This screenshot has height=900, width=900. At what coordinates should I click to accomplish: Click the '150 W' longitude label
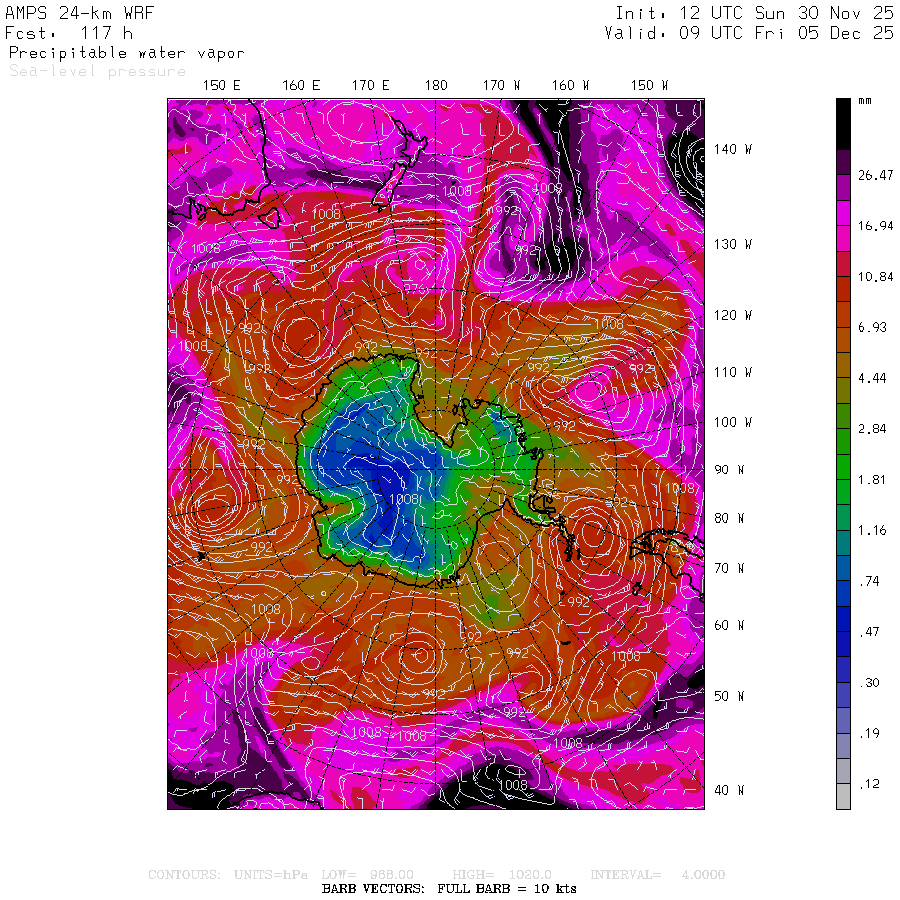tap(649, 86)
